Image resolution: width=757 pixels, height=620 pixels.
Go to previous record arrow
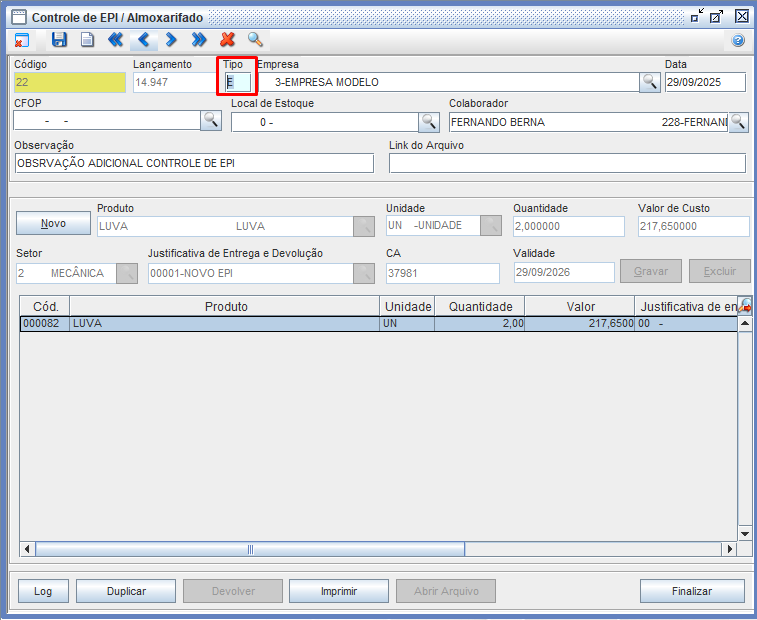[x=143, y=40]
